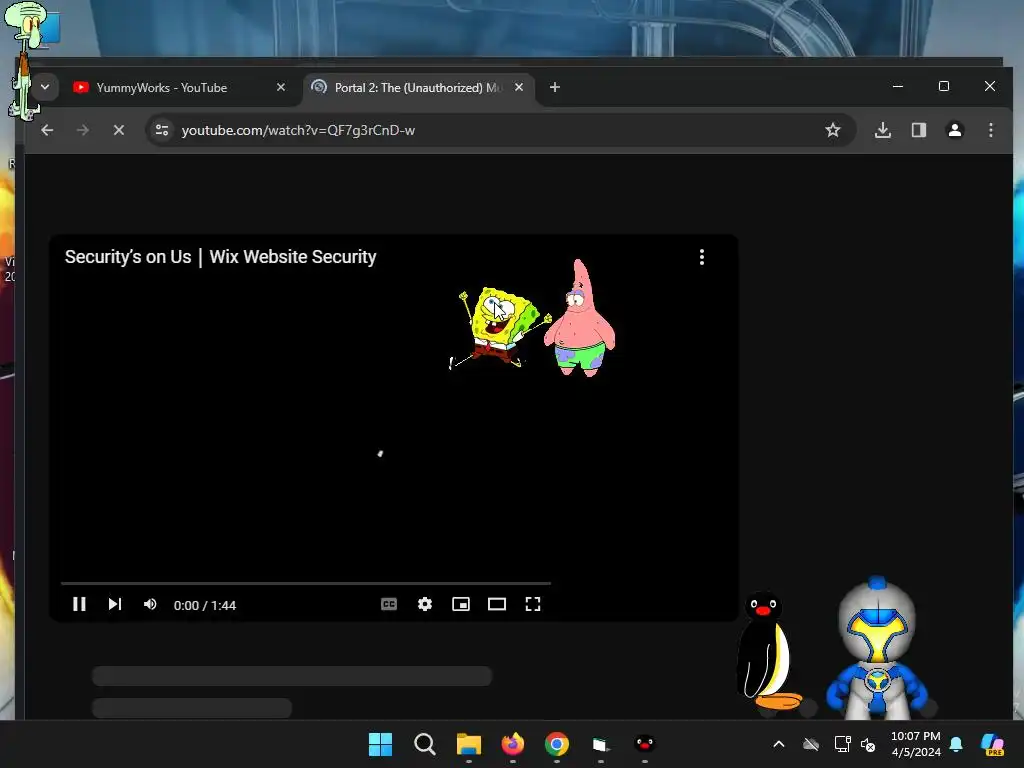Click the video progress bar
Screen dimensions: 1024x768
(306, 583)
